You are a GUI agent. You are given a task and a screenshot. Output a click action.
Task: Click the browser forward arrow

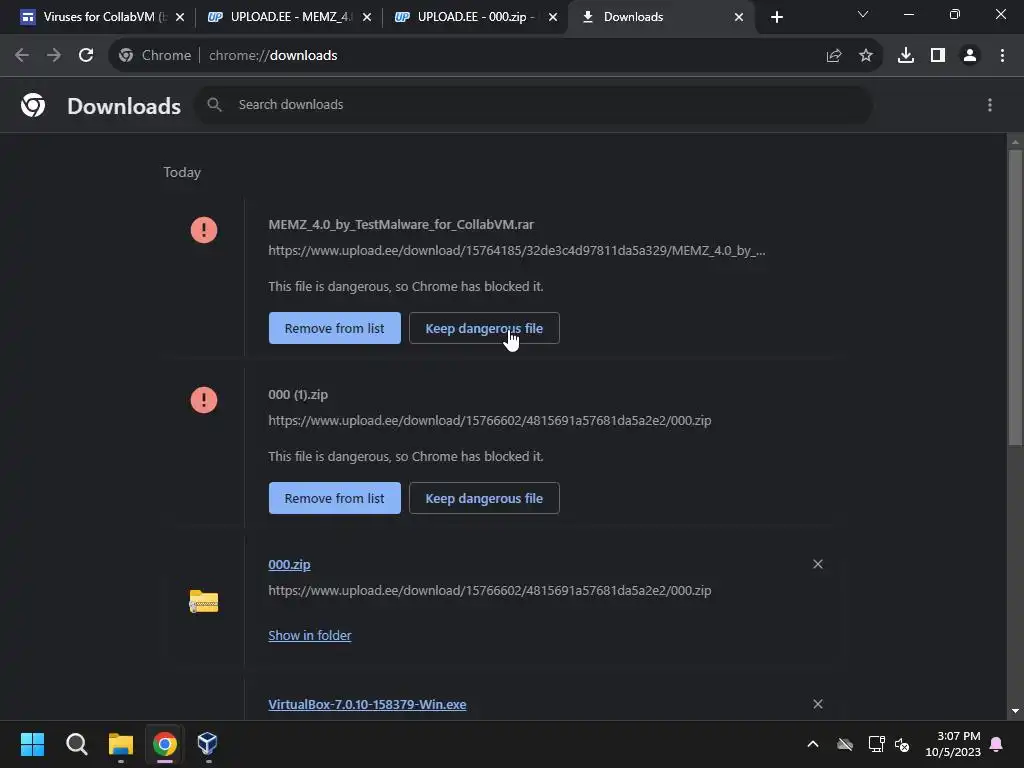click(54, 56)
